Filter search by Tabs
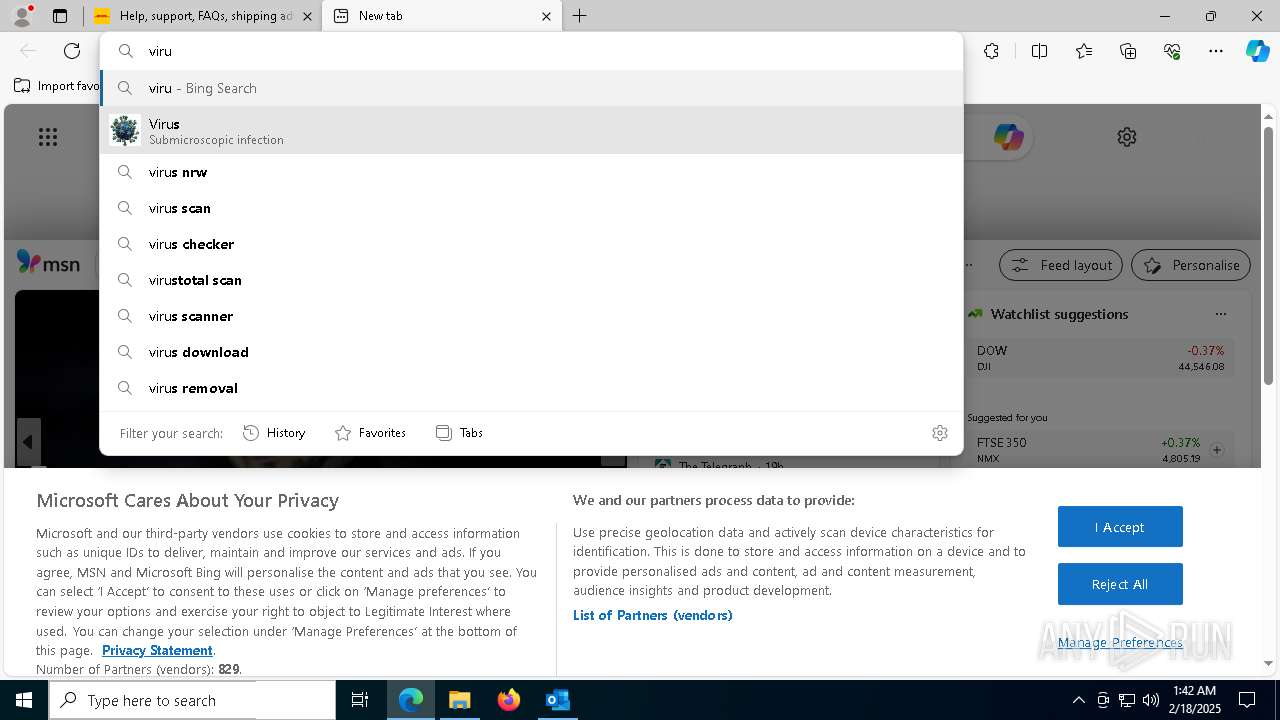1280x720 pixels. 459,433
